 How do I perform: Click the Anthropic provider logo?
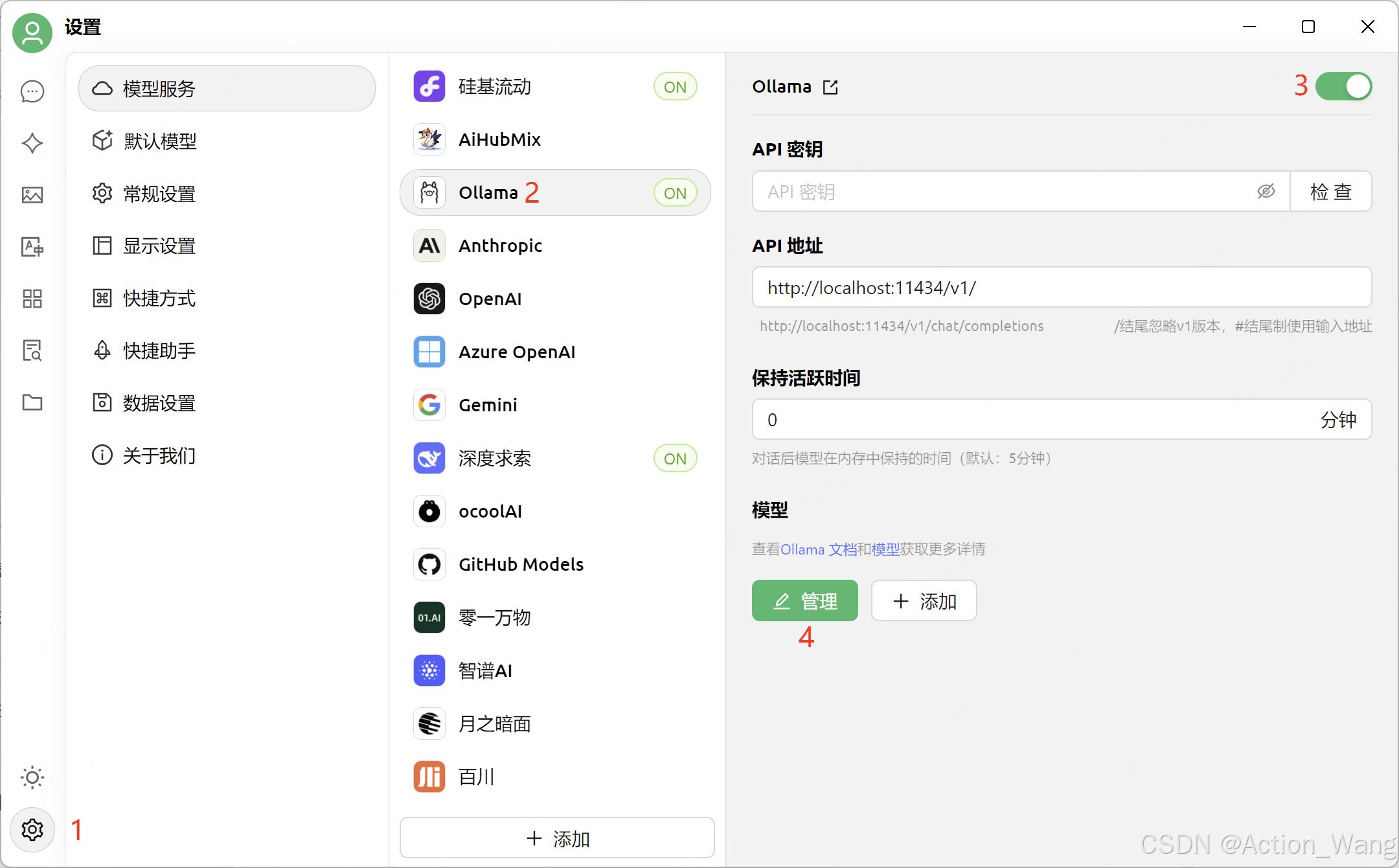tap(429, 246)
